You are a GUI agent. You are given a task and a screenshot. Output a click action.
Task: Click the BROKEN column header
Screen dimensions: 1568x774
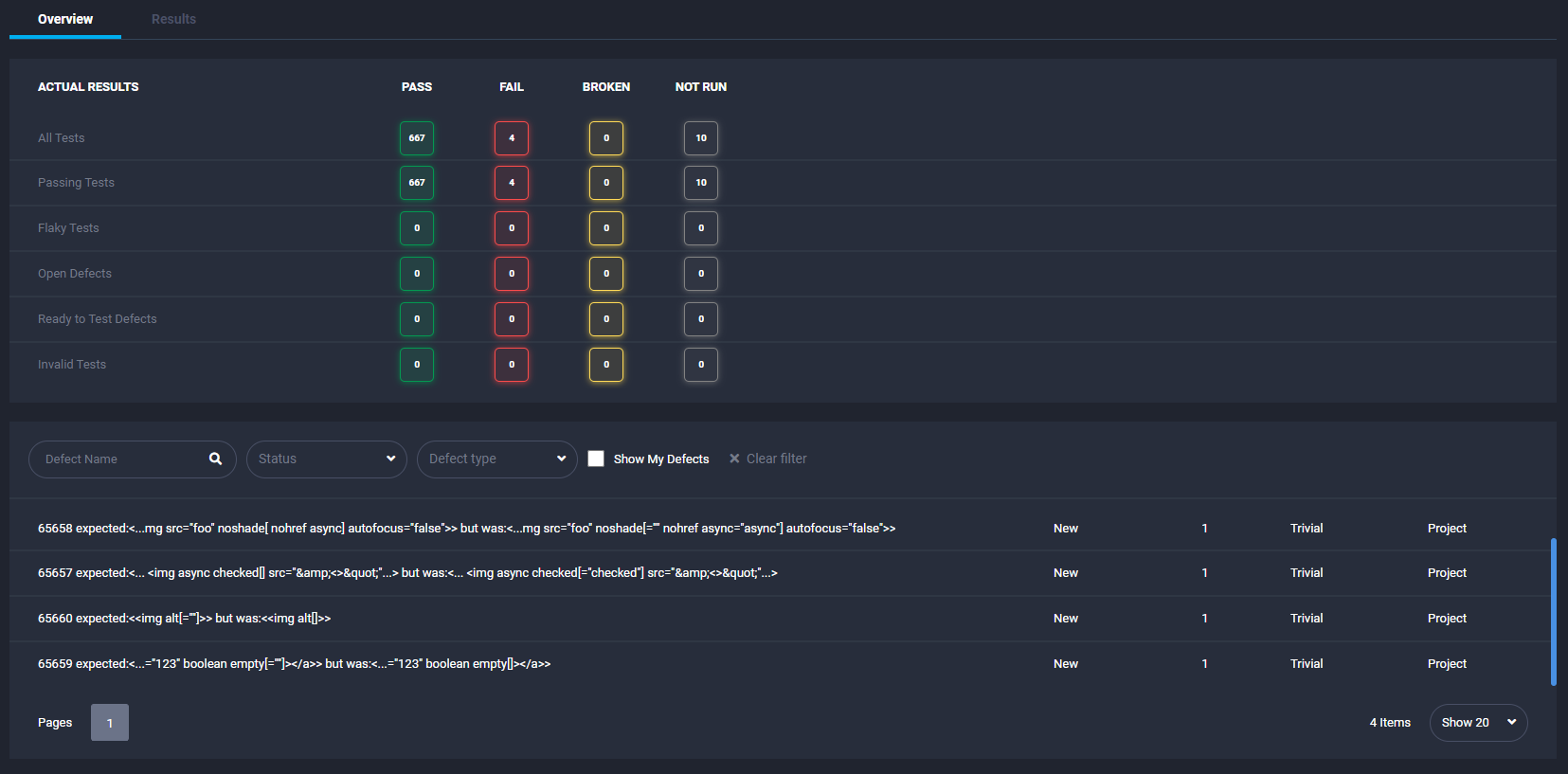[x=606, y=87]
